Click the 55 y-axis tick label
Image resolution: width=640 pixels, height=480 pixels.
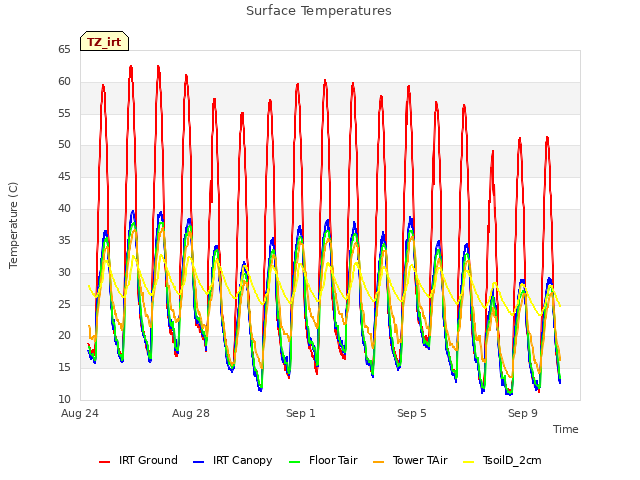64,113
